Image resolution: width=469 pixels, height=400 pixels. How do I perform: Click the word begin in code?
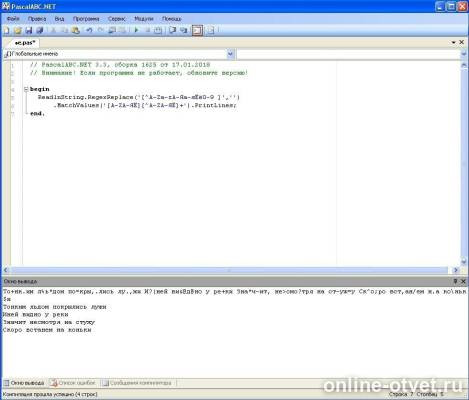pos(39,89)
